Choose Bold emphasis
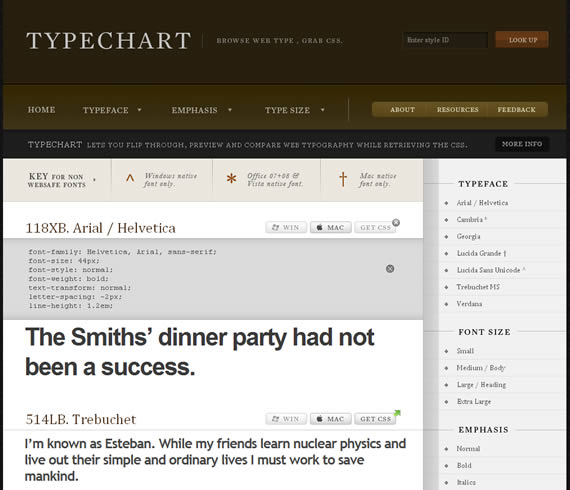 point(463,465)
